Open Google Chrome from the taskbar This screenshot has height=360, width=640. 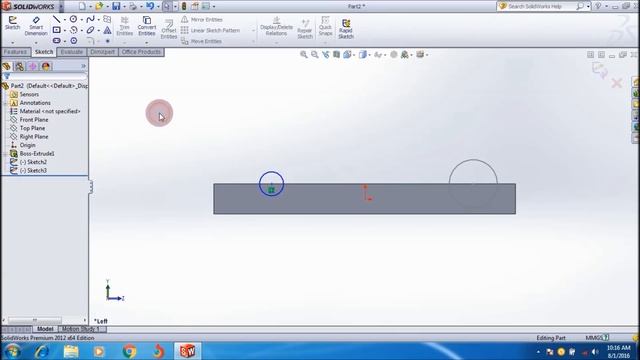tap(129, 351)
